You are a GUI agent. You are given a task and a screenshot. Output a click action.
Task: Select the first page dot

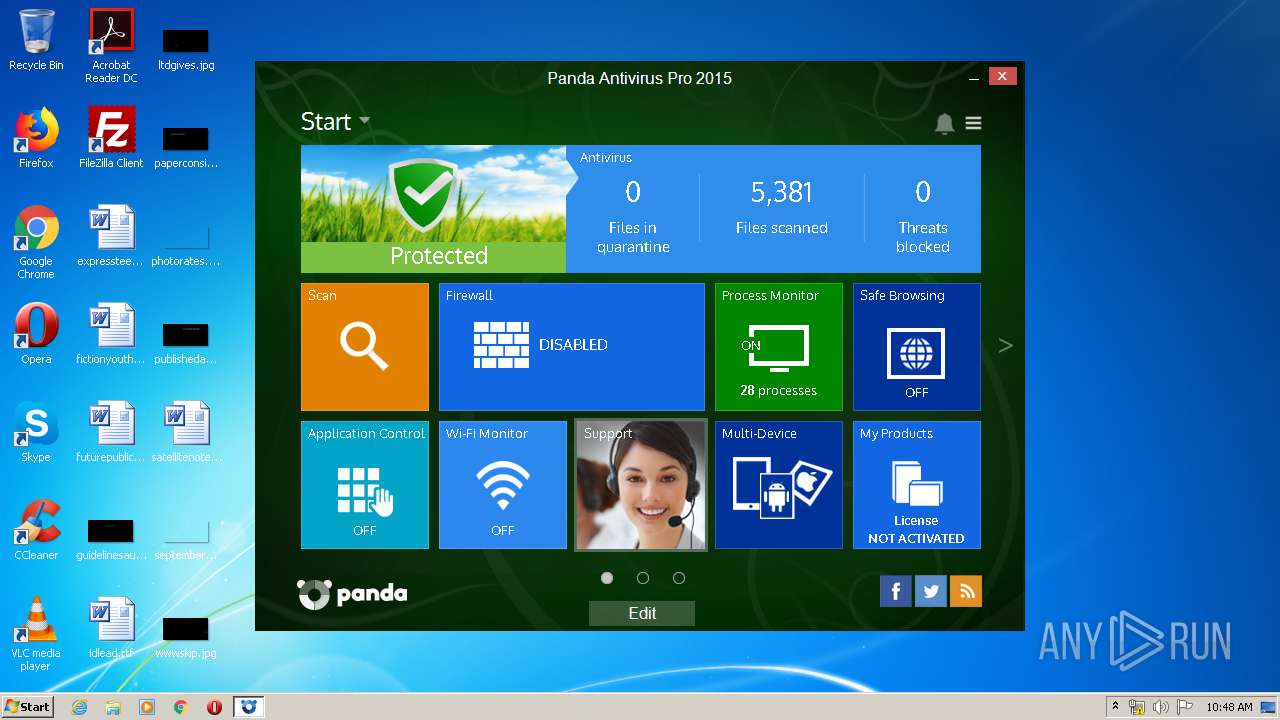point(607,578)
